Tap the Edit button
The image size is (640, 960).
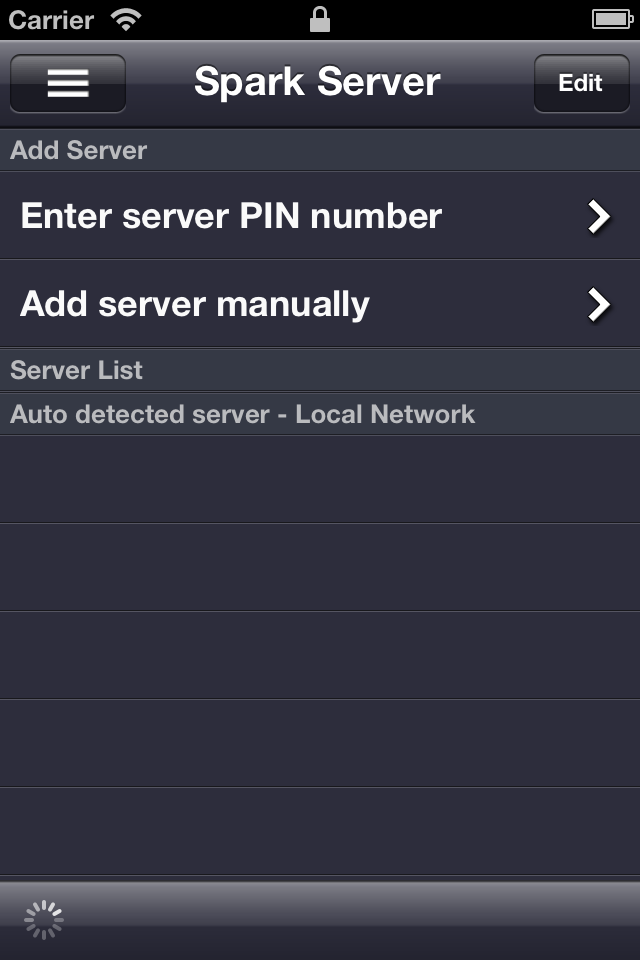(x=581, y=83)
